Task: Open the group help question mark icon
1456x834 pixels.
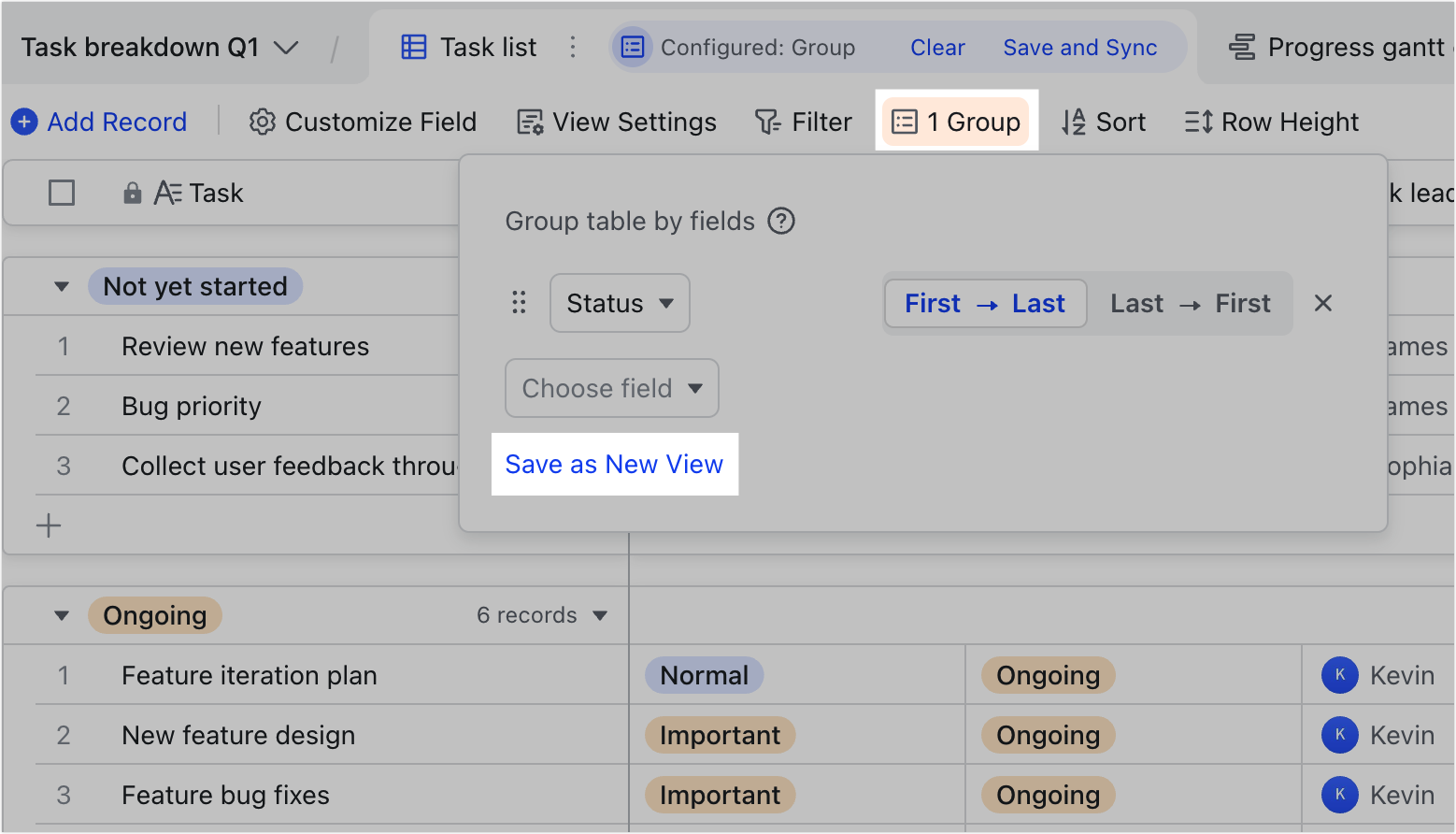Action: (x=782, y=222)
